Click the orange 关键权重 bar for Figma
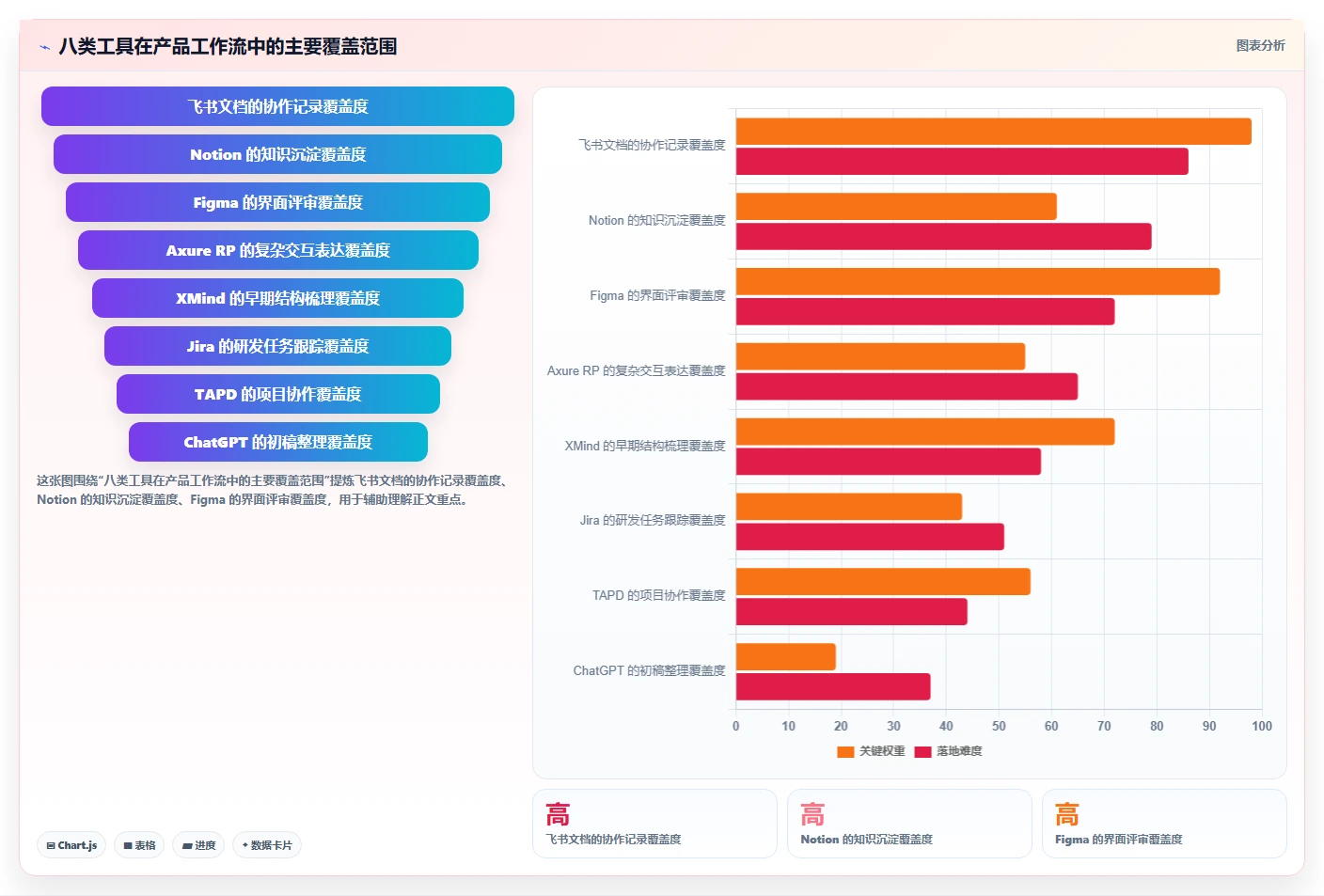 point(978,281)
